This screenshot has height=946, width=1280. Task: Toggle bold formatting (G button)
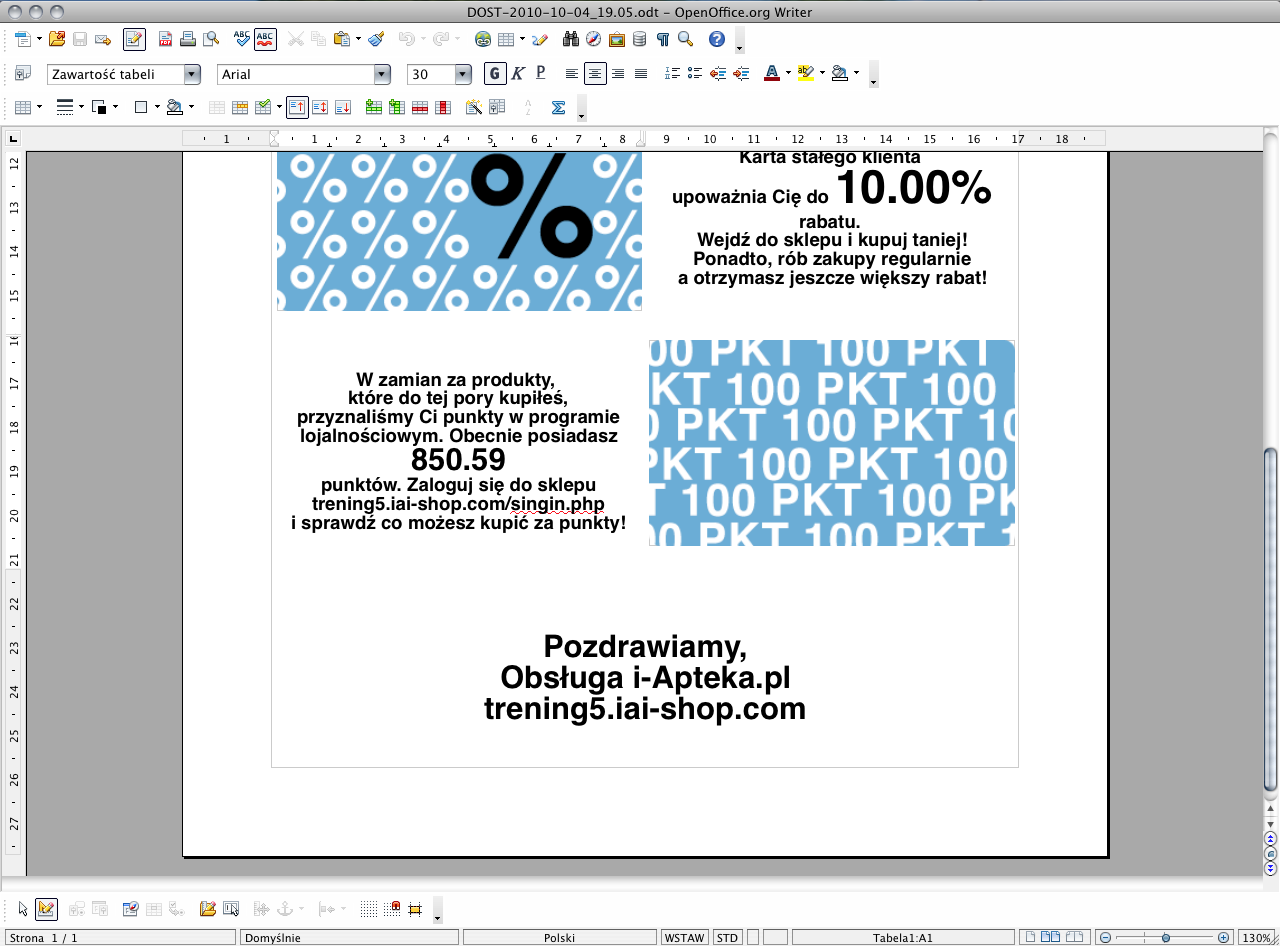494,73
